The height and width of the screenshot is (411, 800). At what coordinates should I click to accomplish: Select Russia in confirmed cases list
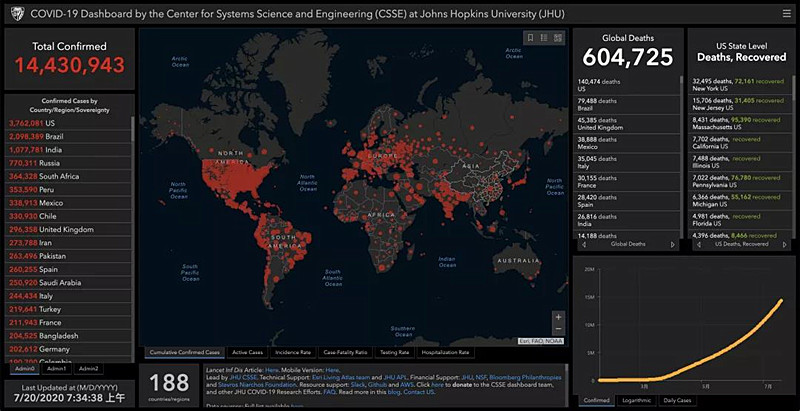(x=69, y=163)
